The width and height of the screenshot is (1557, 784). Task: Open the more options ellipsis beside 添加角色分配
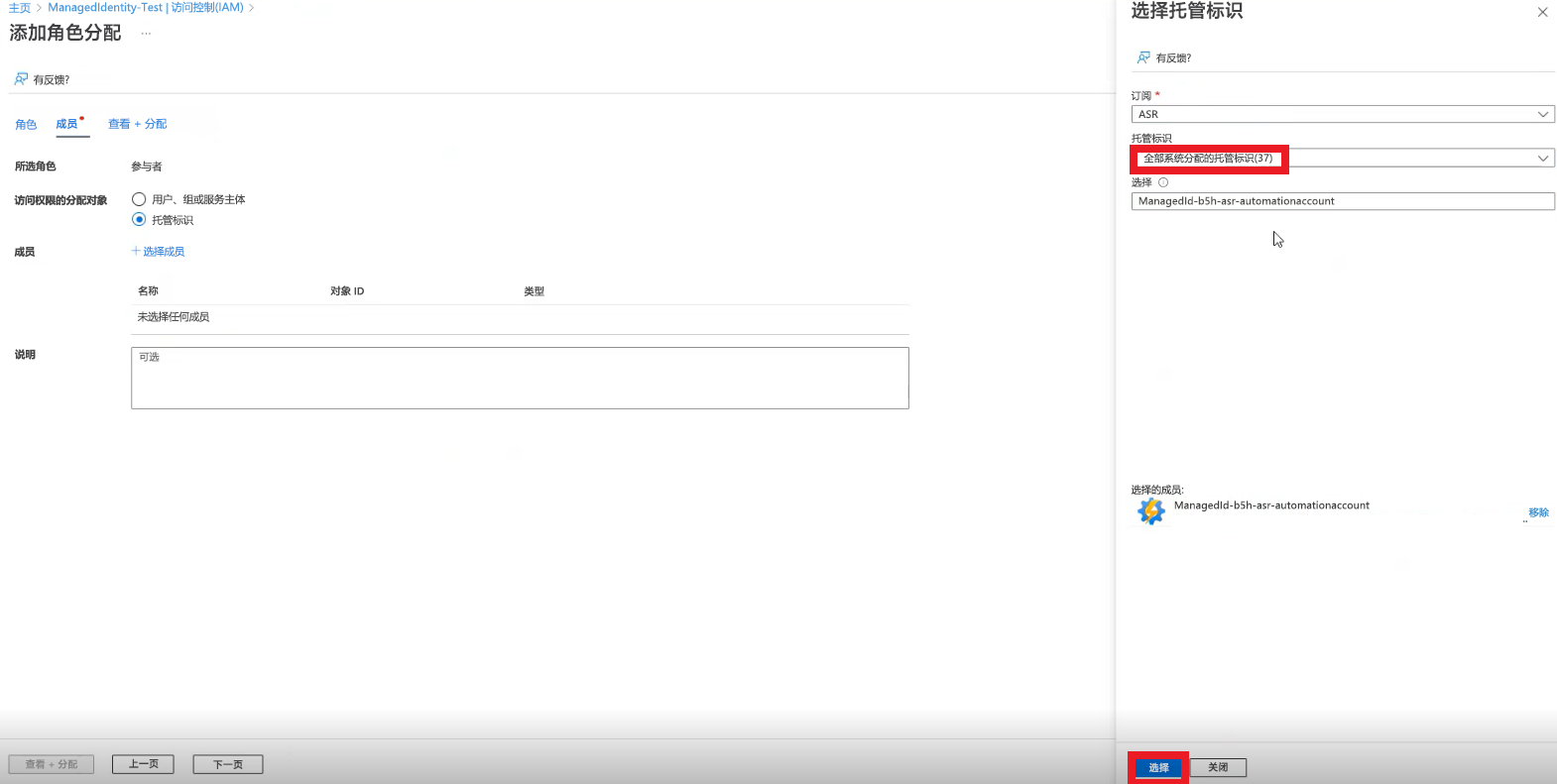pyautogui.click(x=146, y=34)
